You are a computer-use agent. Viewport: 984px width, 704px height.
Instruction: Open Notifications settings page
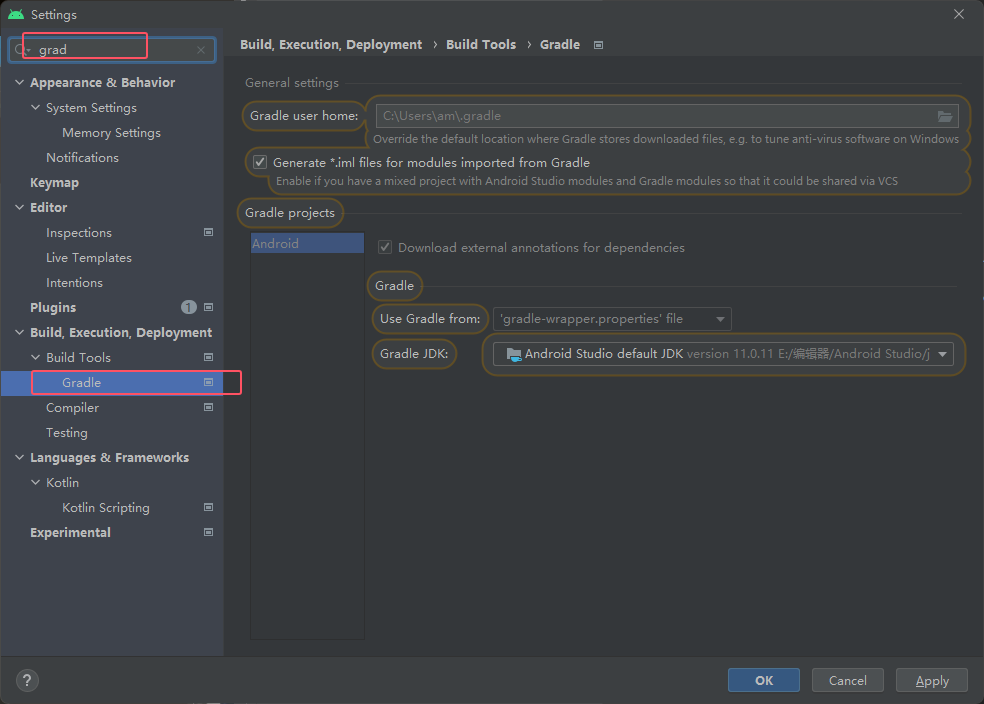tap(82, 157)
